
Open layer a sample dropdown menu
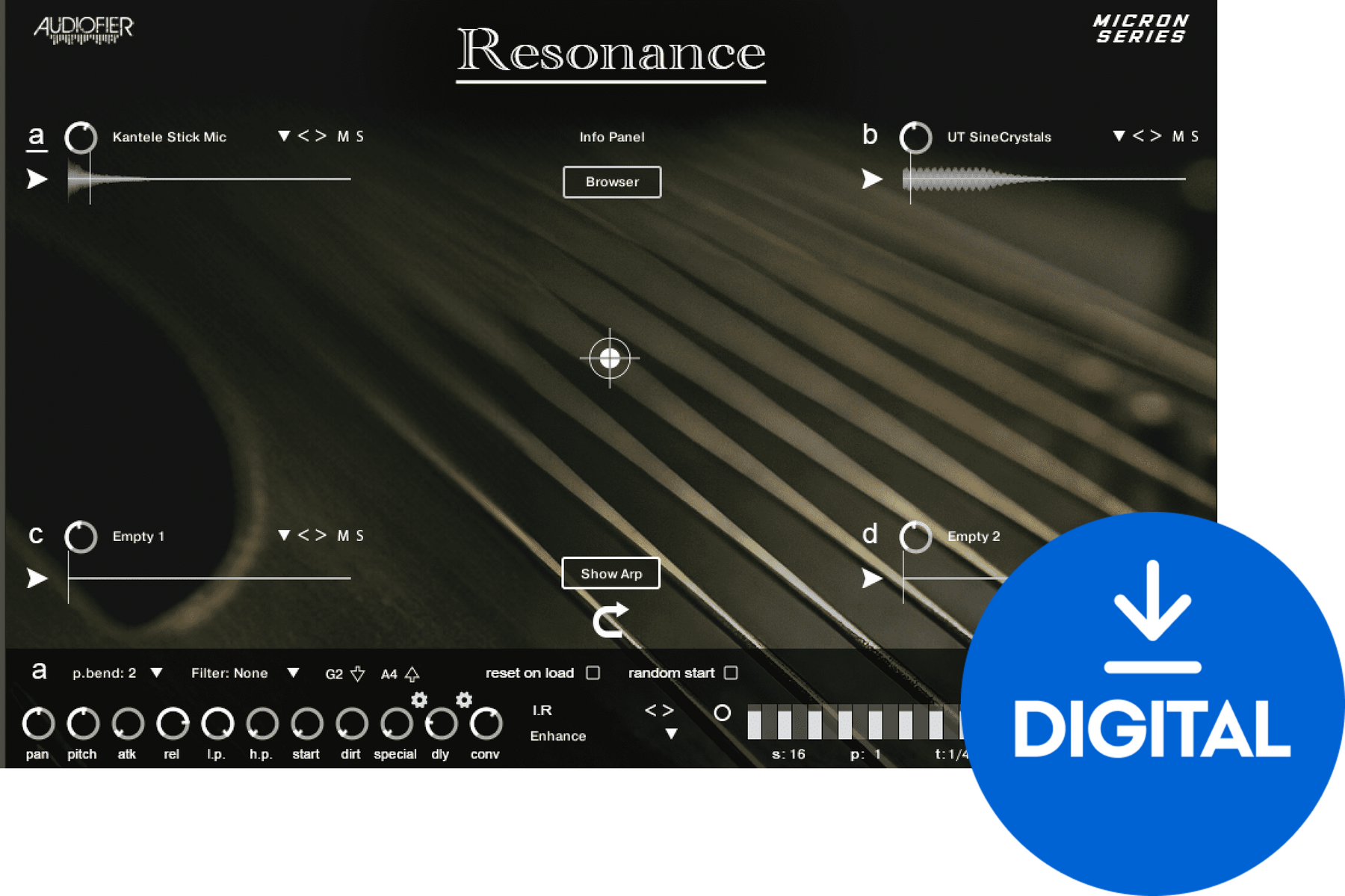(x=284, y=136)
